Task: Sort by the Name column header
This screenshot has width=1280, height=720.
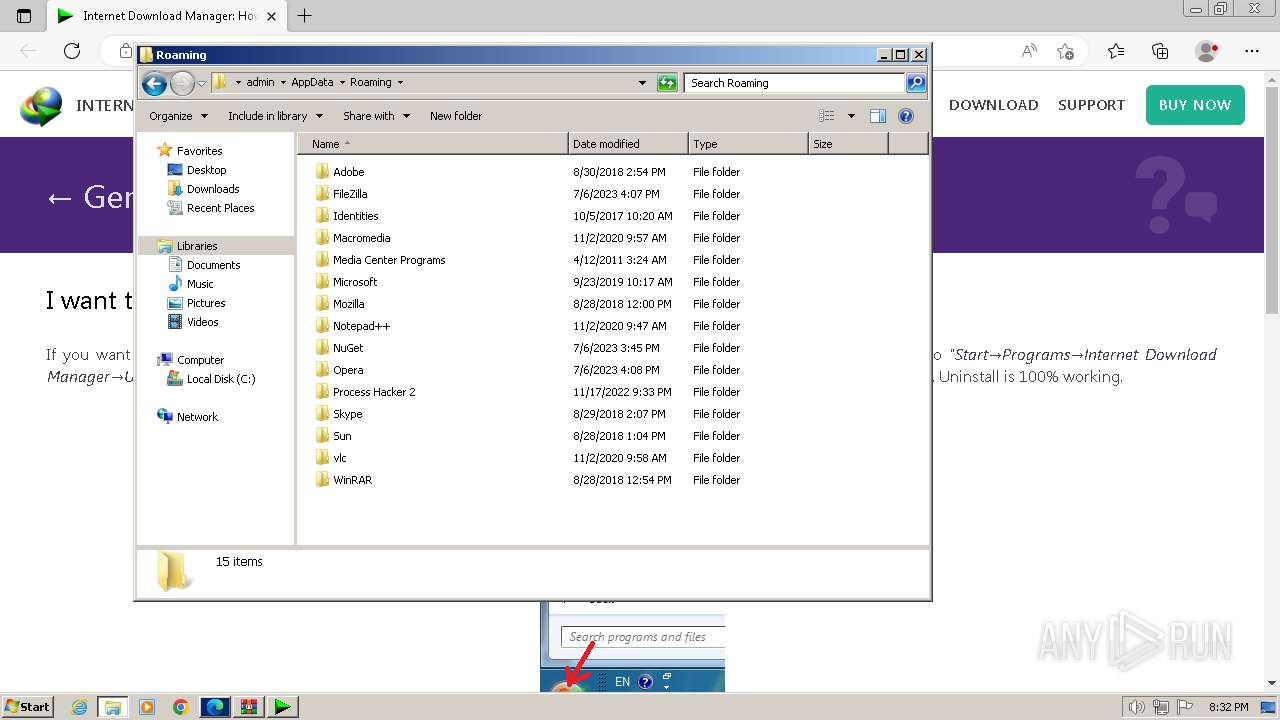Action: point(432,144)
